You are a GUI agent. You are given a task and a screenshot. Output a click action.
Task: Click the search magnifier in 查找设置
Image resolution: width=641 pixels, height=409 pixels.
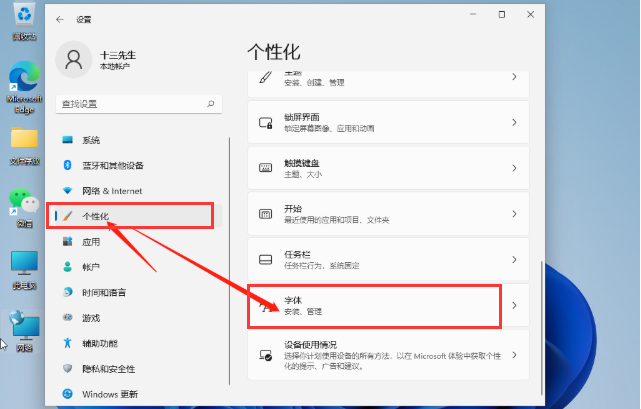tap(211, 103)
